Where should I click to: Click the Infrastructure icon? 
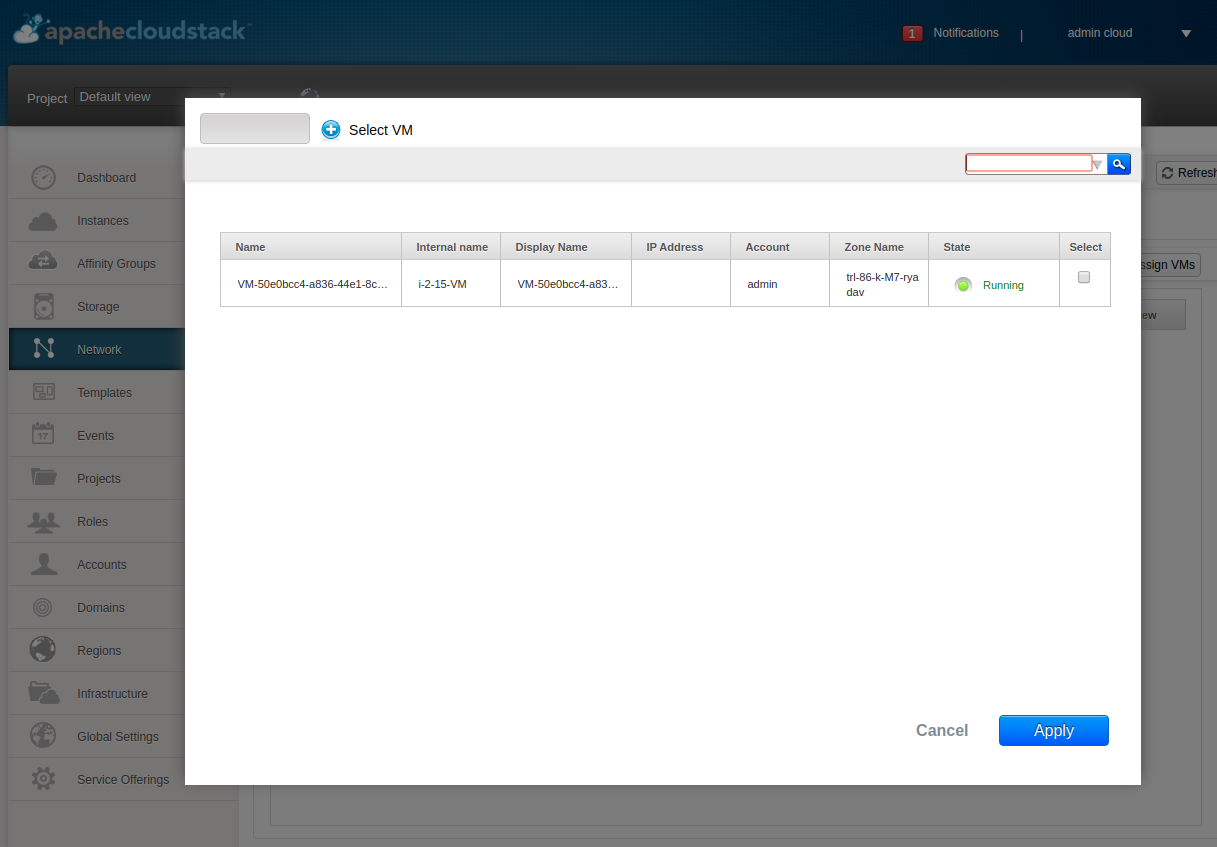click(43, 693)
